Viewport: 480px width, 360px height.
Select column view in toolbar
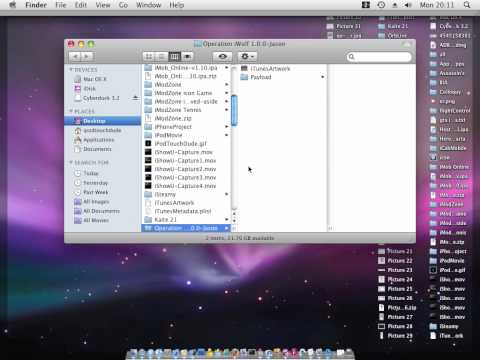(x=174, y=57)
